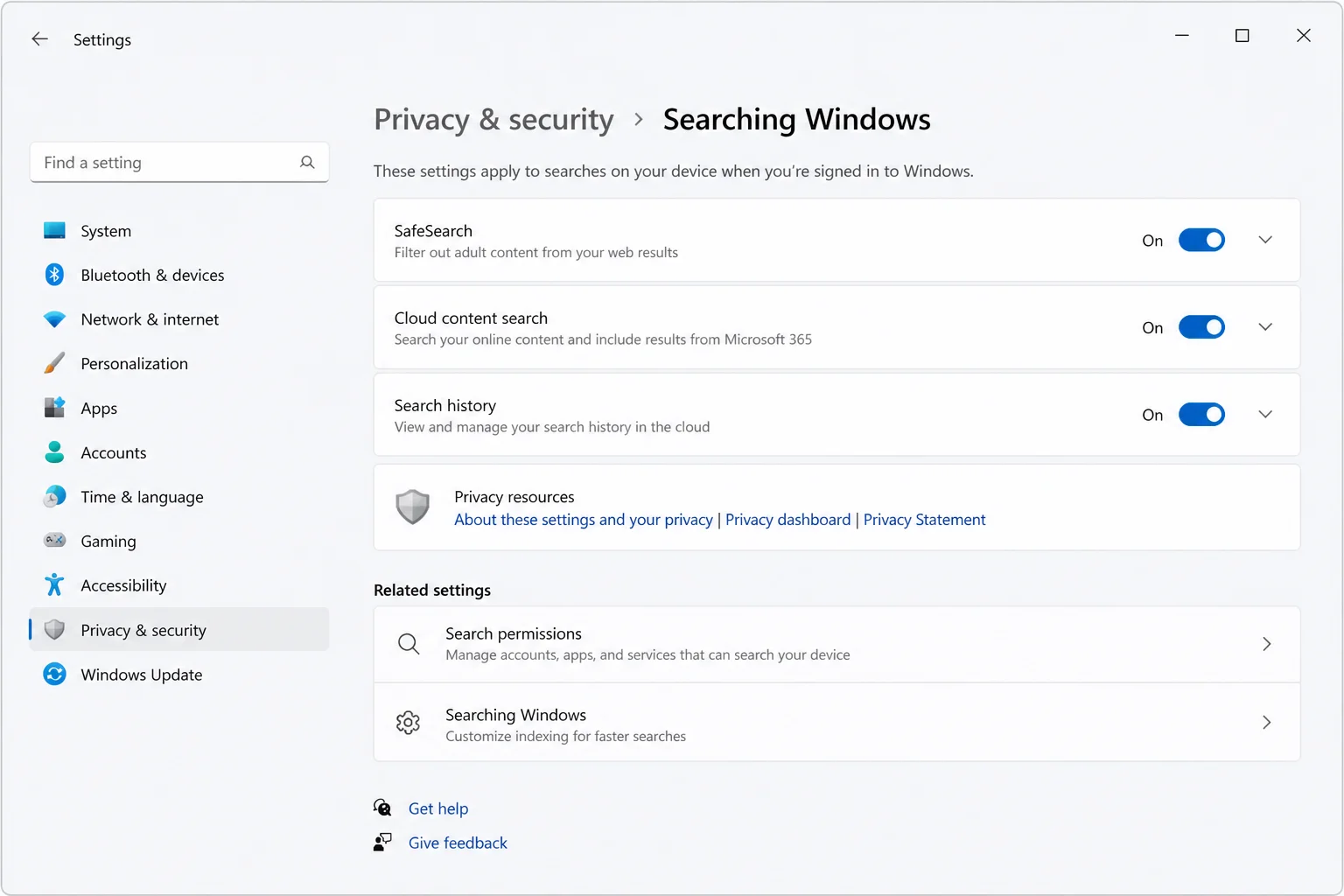1344x896 pixels.
Task: Click the Accounts person icon
Action: [54, 452]
